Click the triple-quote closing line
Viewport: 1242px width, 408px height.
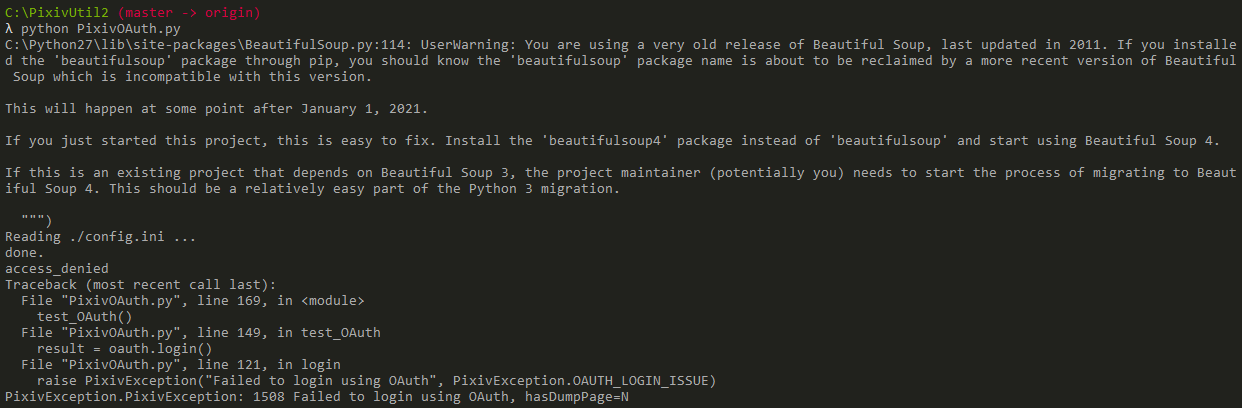[x=36, y=220]
